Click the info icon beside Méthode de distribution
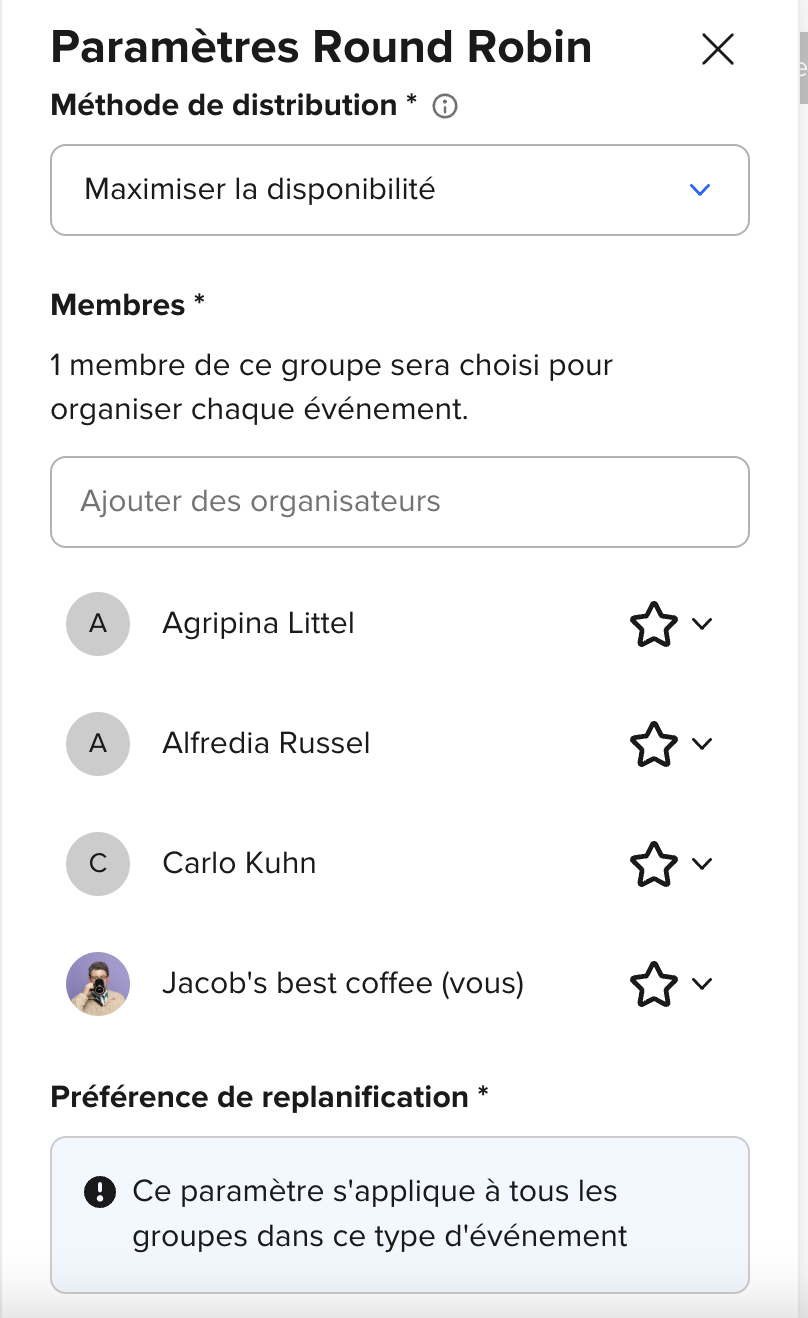 [445, 106]
